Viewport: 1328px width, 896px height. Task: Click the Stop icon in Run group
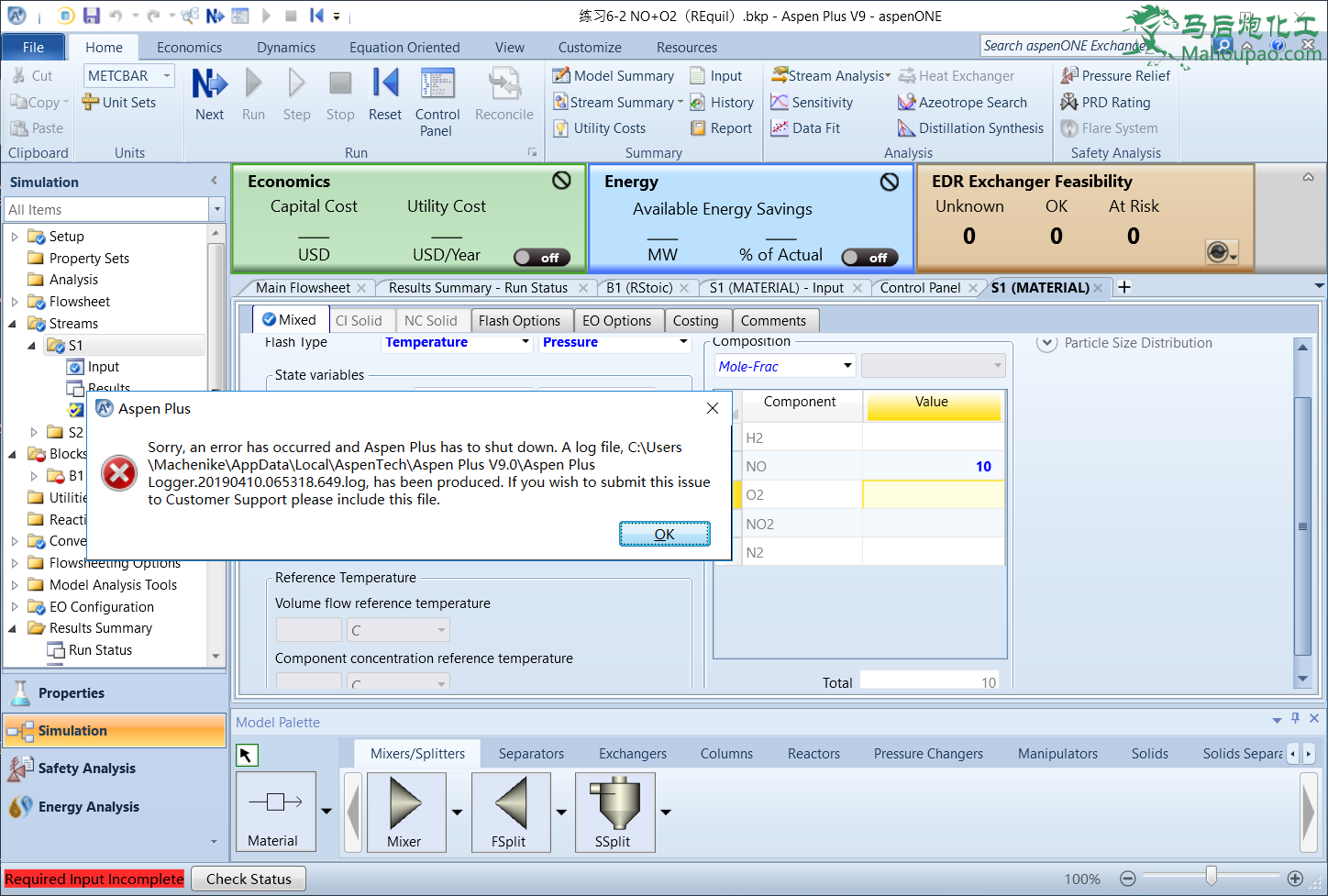tap(340, 94)
